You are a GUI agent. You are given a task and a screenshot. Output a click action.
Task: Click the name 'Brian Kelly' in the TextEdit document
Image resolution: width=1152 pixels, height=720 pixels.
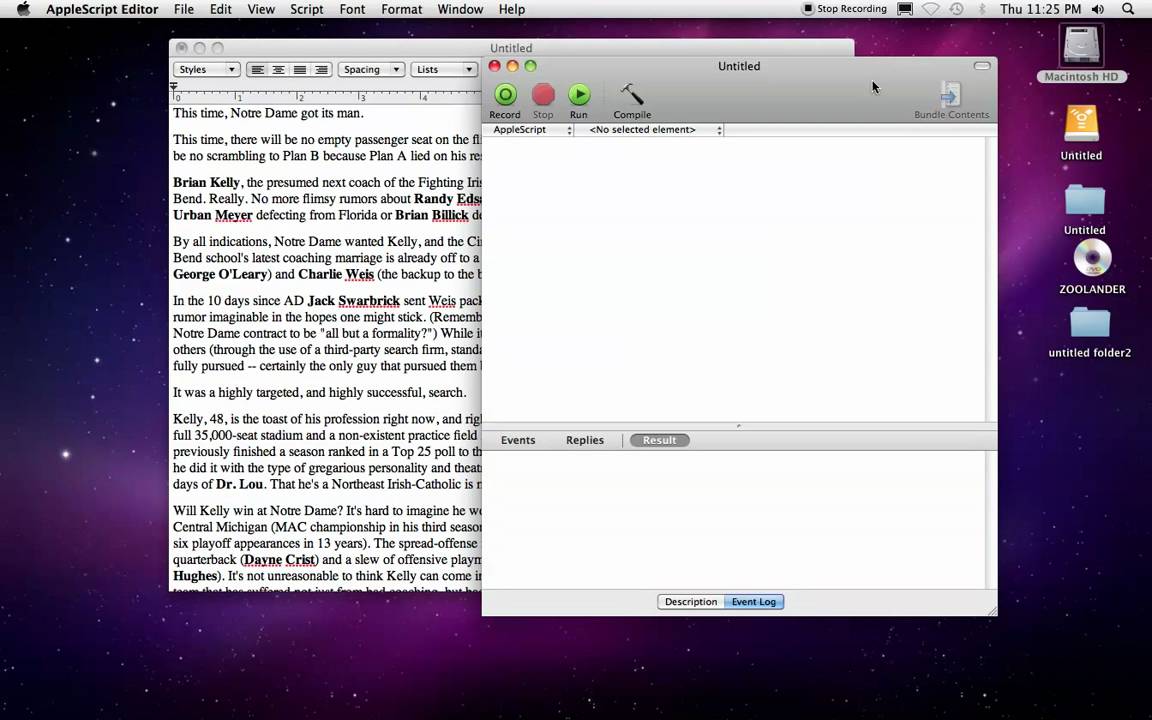pyautogui.click(x=206, y=183)
